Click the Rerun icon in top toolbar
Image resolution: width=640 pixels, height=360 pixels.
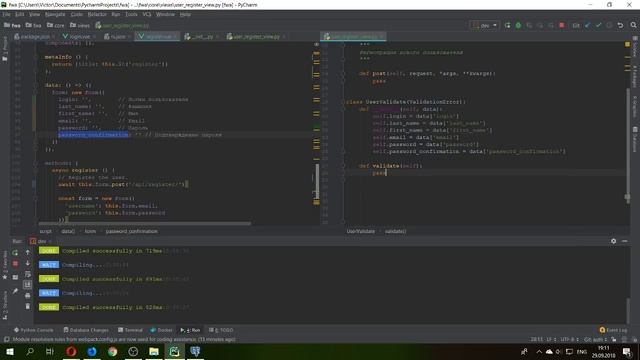coord(507,25)
